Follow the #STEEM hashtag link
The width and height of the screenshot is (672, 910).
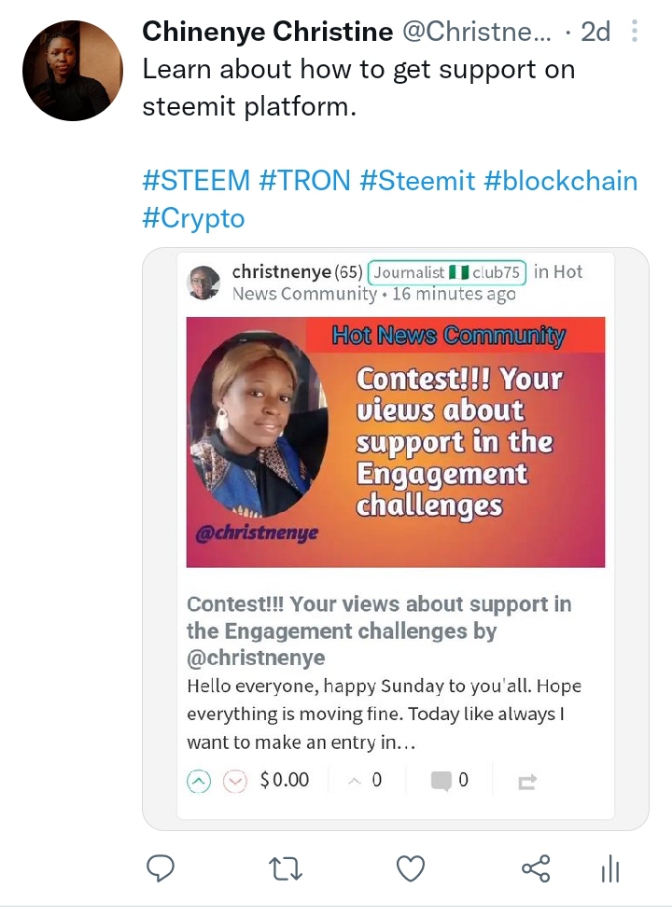coord(196,180)
